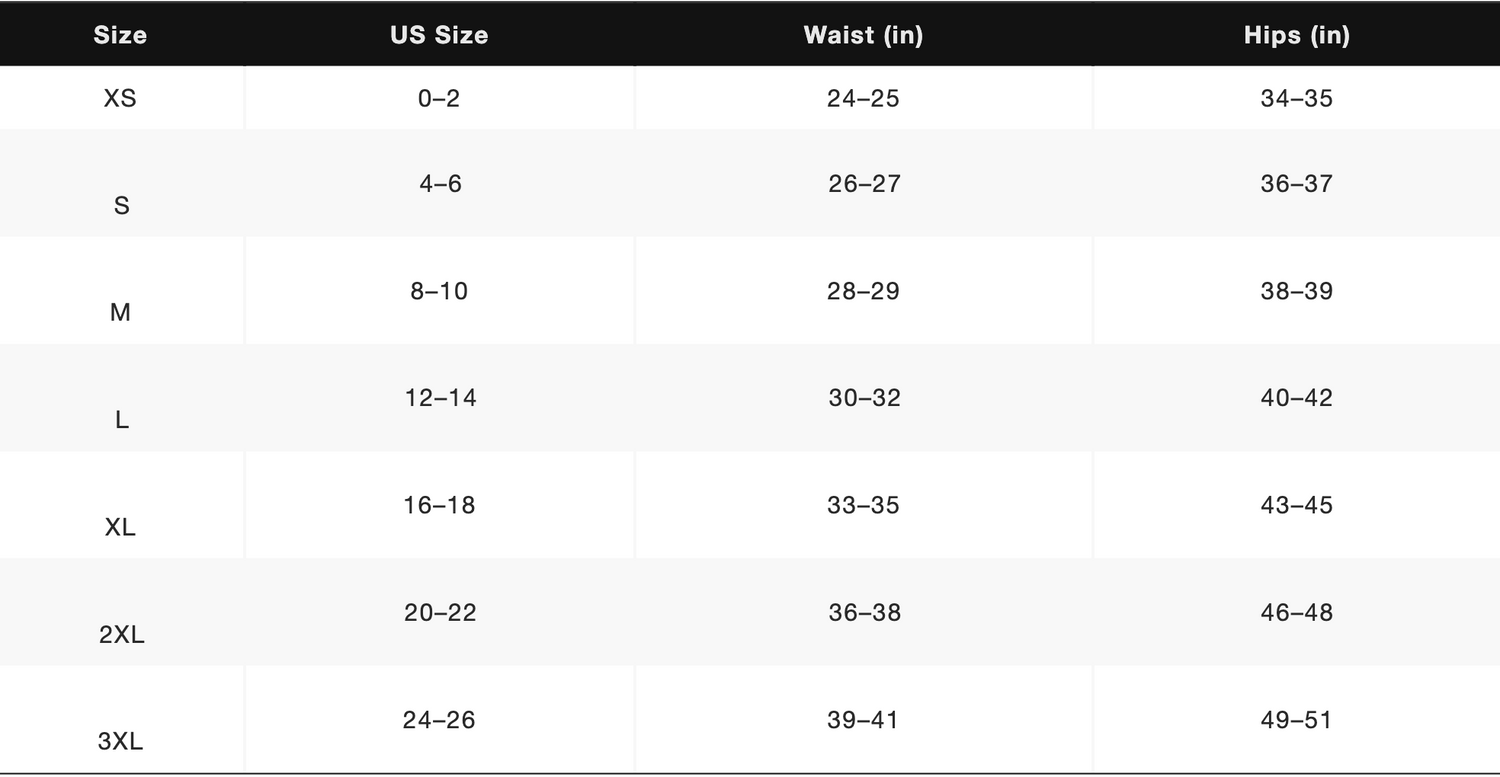The image size is (1500, 777).
Task: Click US size 16–18 cell
Action: tap(439, 505)
